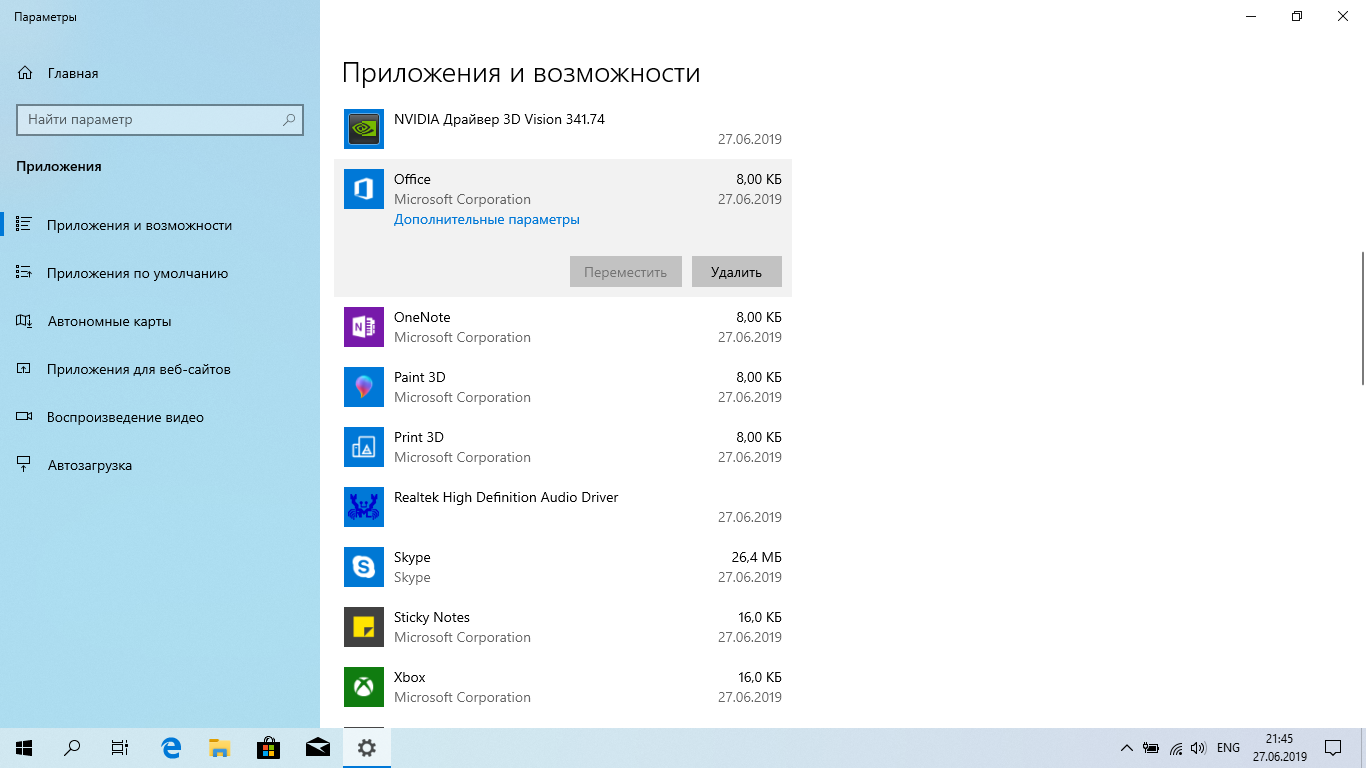Open Автозагрузка settings page
Image resolution: width=1366 pixels, height=768 pixels.
click(89, 465)
